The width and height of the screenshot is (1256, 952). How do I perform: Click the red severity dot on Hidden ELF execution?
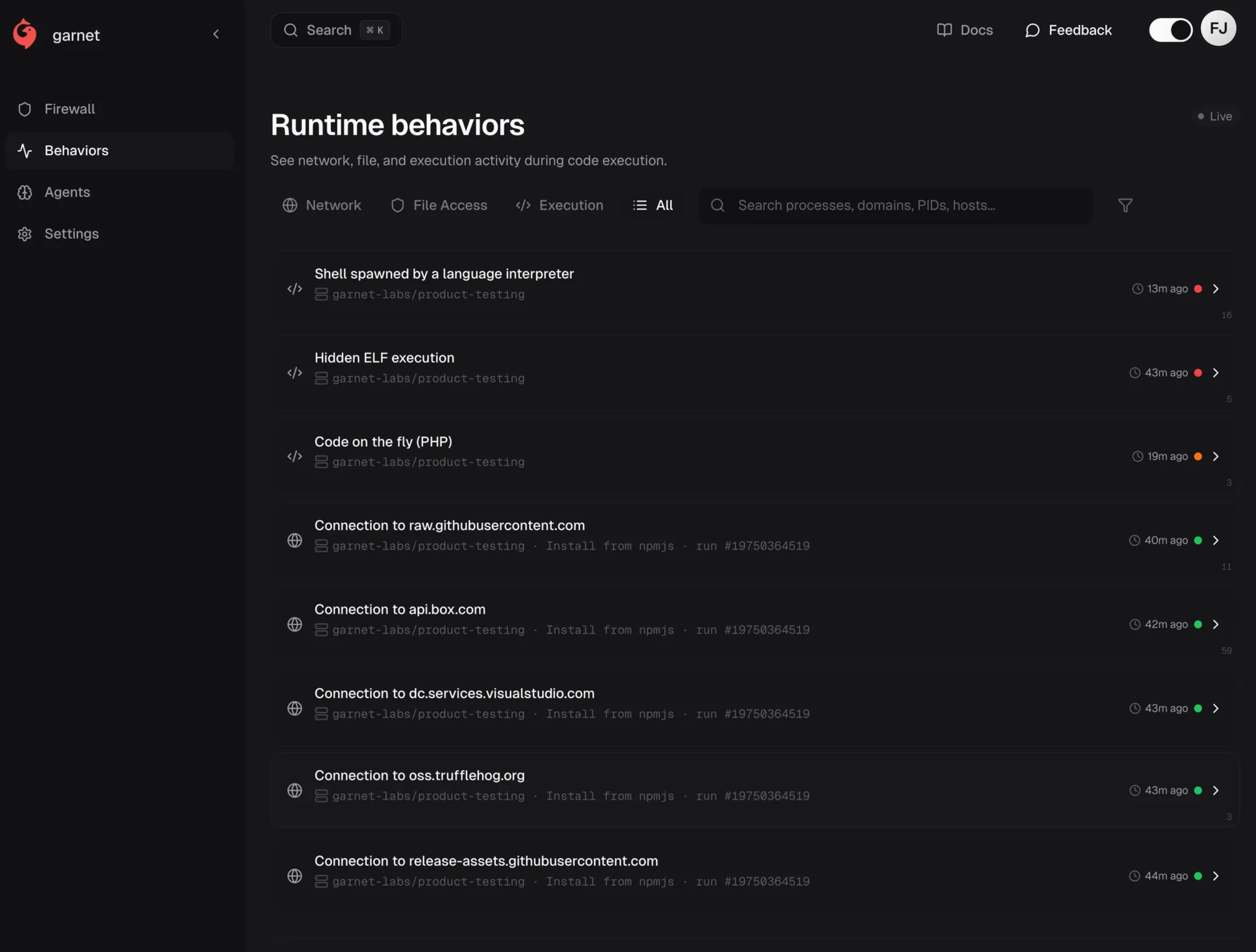1198,372
